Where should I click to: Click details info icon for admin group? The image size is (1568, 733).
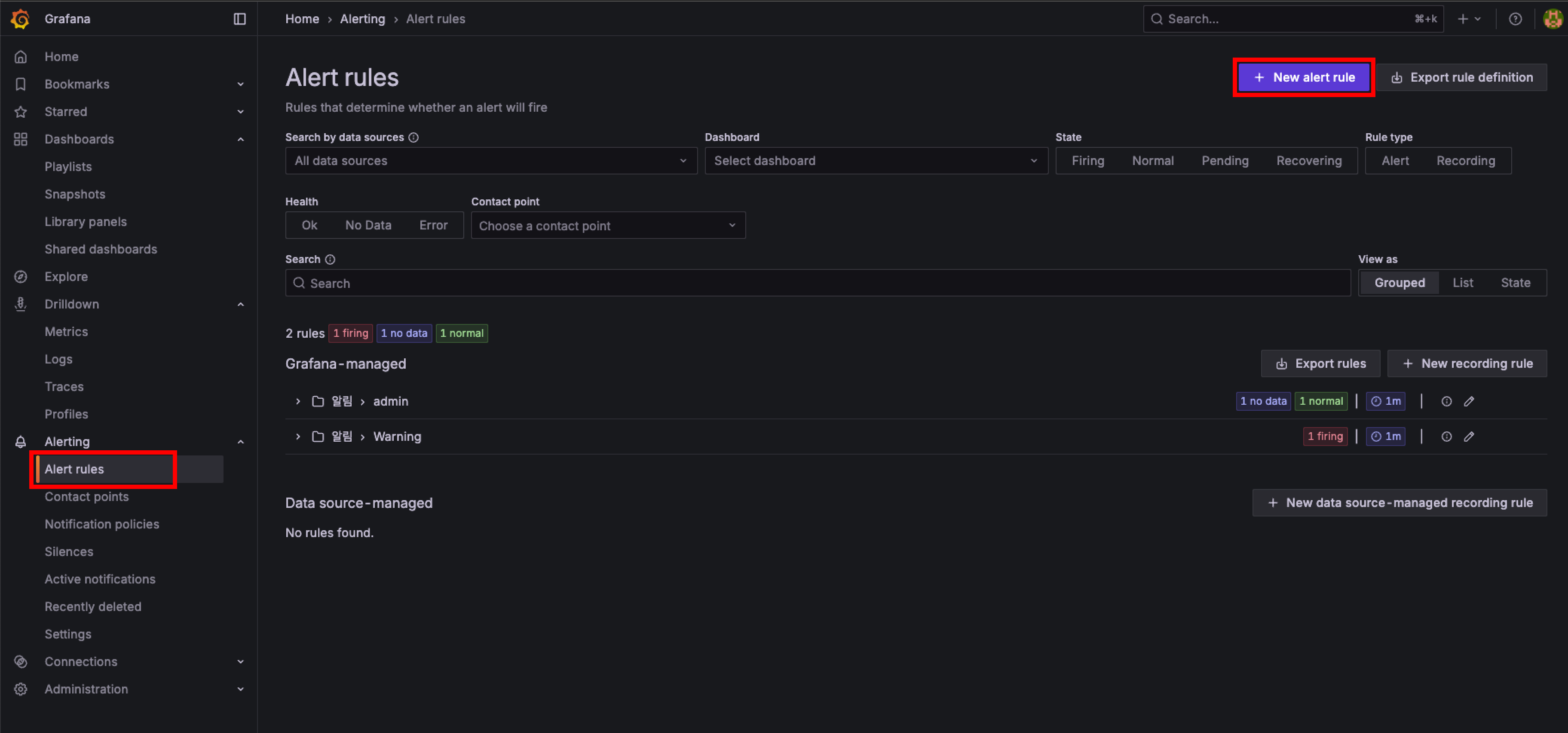(1446, 401)
